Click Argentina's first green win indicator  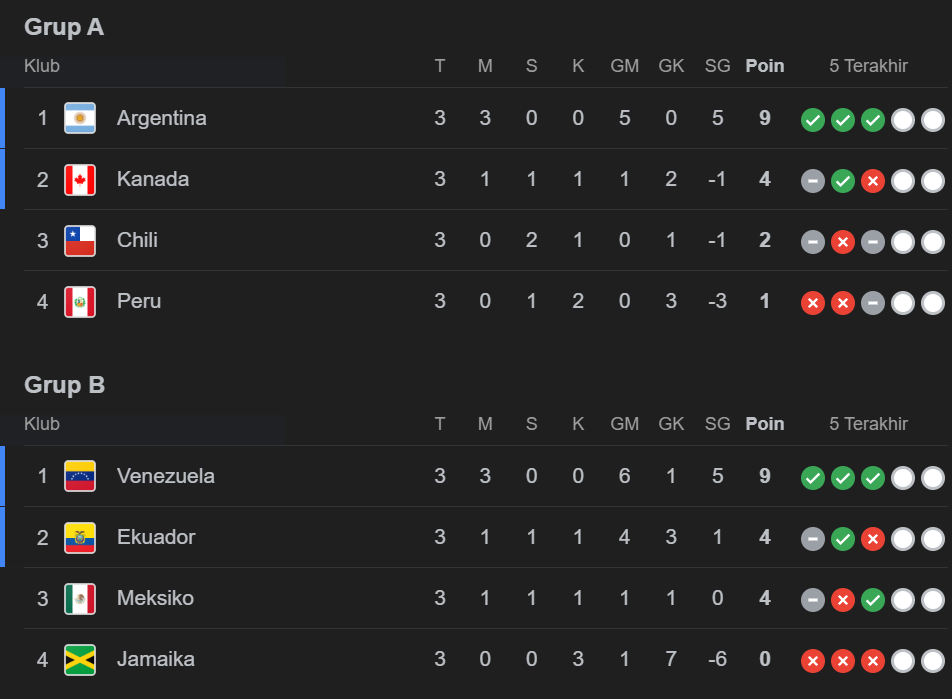point(813,121)
